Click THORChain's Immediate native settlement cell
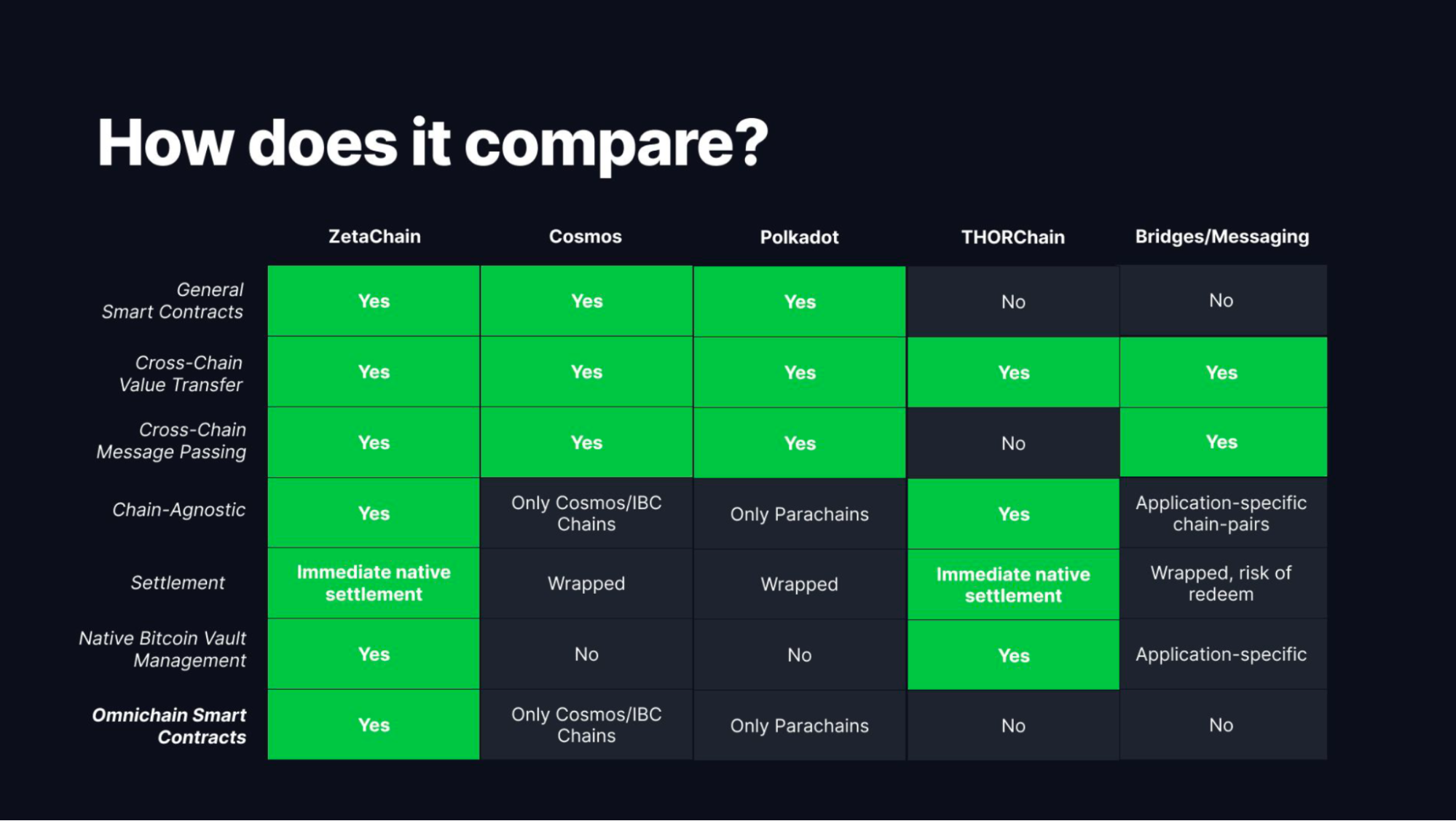This screenshot has width=1456, height=821. click(x=1013, y=585)
